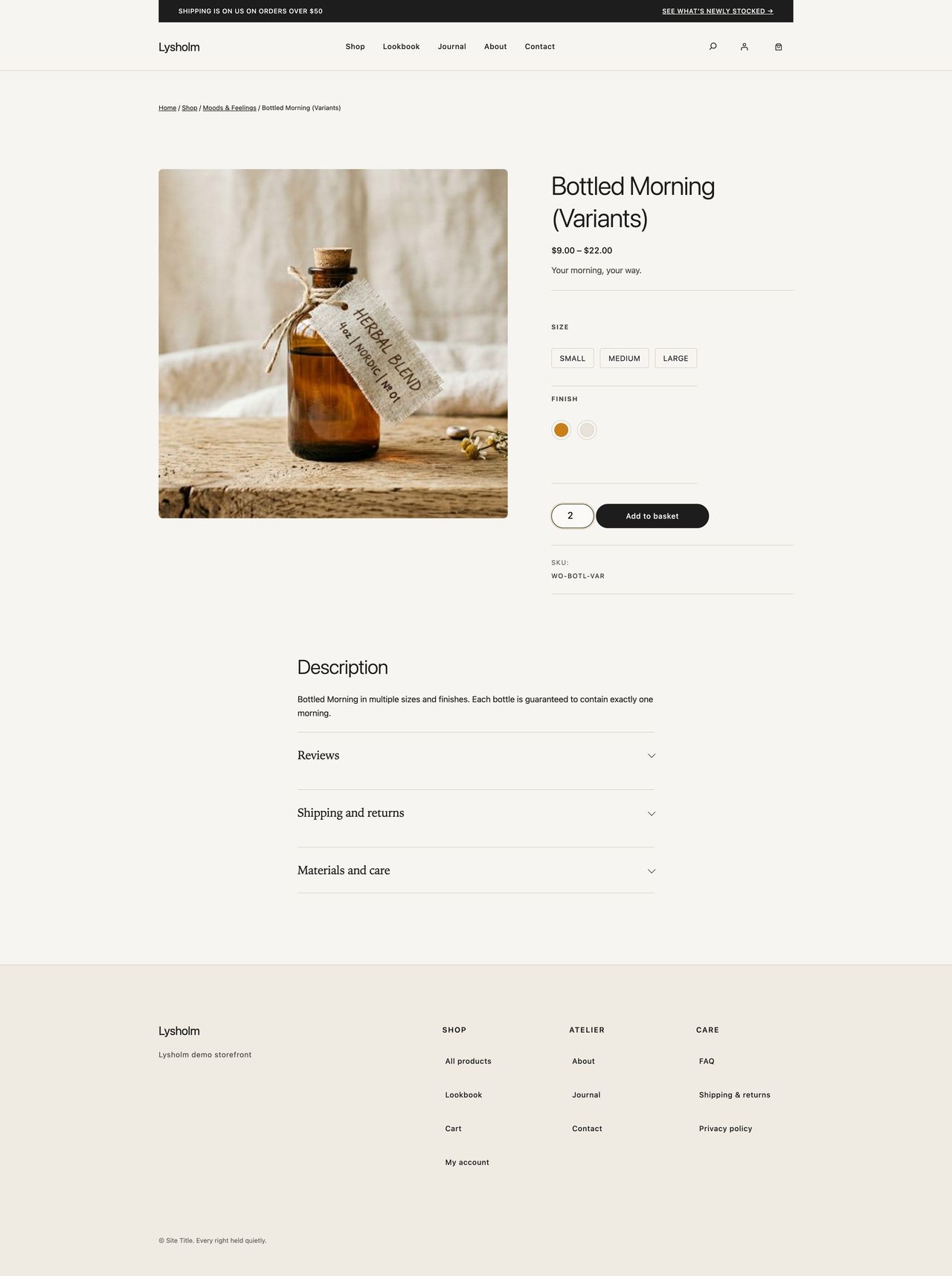
Task: Click the Lysholm header logo
Action: coord(179,47)
